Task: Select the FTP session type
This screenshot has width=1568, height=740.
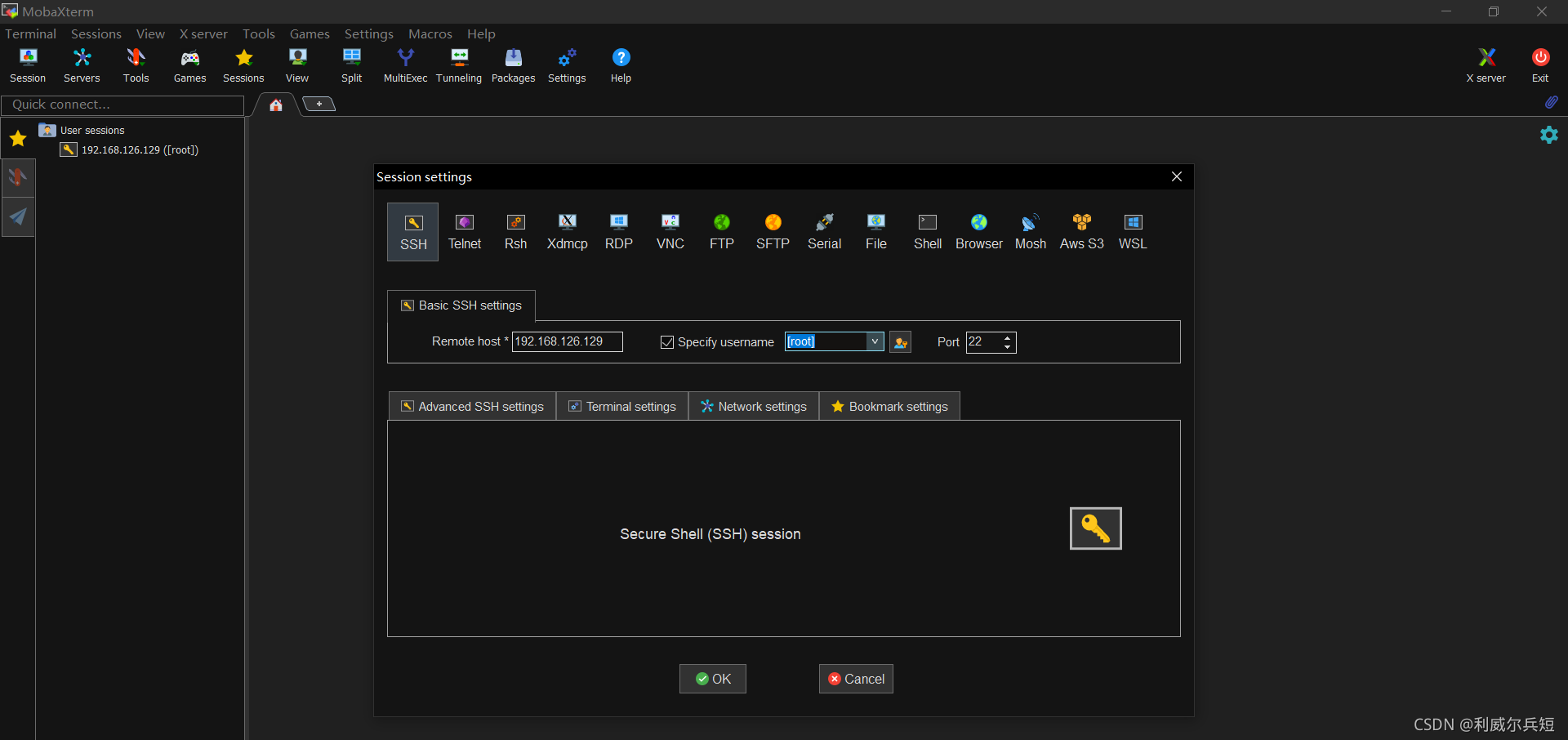Action: (722, 232)
